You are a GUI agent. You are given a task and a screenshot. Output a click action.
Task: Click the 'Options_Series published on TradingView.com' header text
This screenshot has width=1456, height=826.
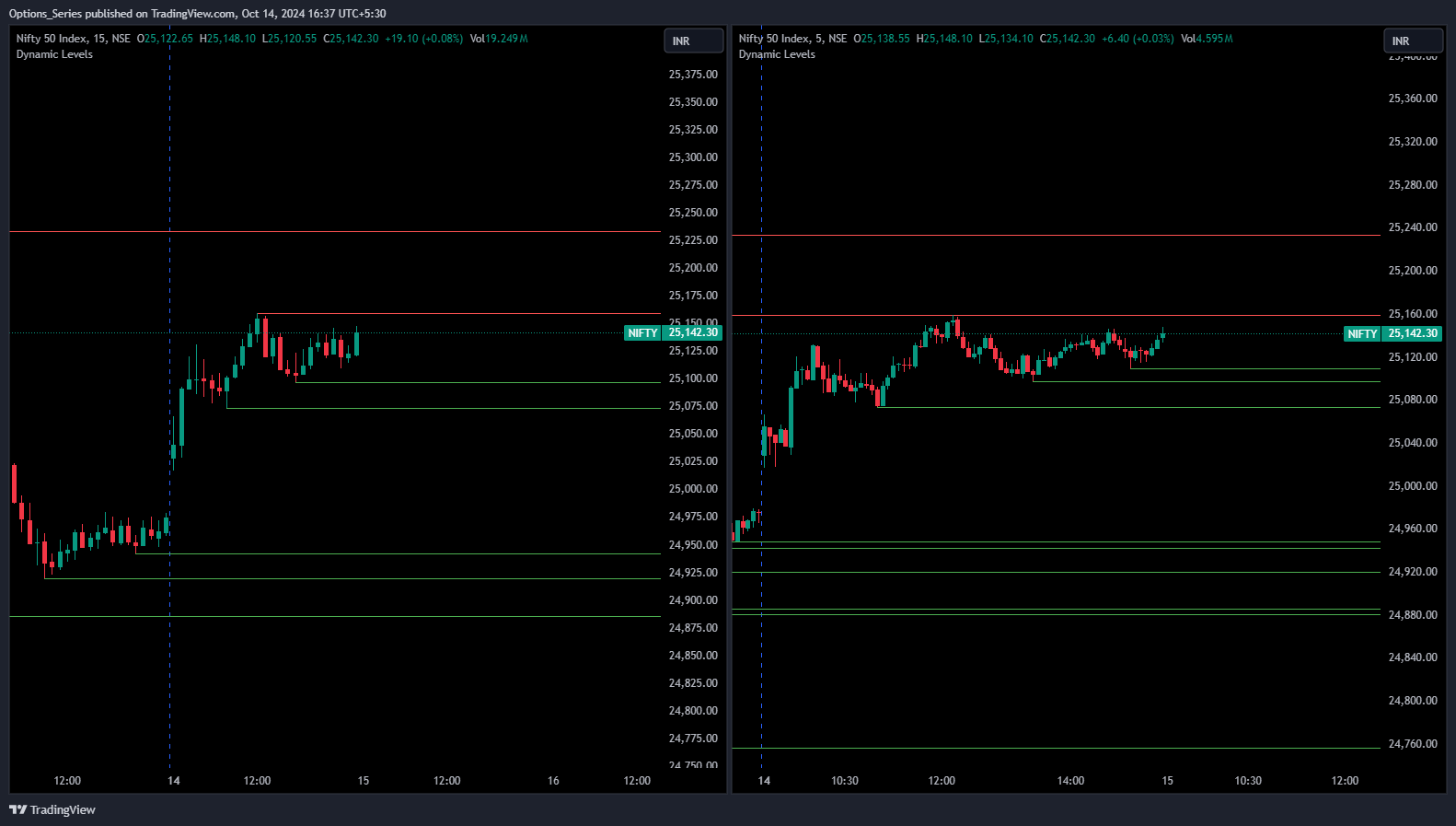click(122, 14)
